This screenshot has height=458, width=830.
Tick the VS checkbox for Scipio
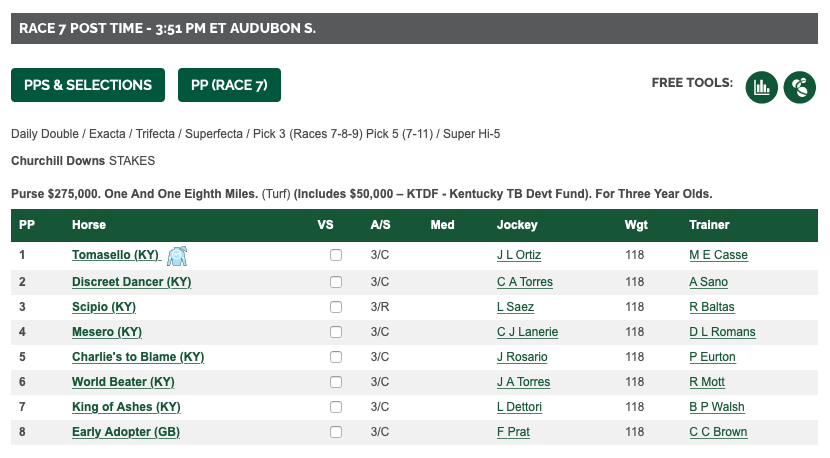click(336, 307)
